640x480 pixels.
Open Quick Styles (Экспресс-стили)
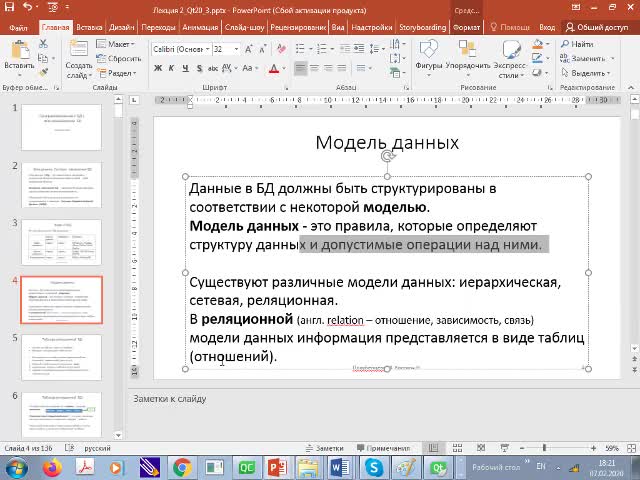pos(510,59)
